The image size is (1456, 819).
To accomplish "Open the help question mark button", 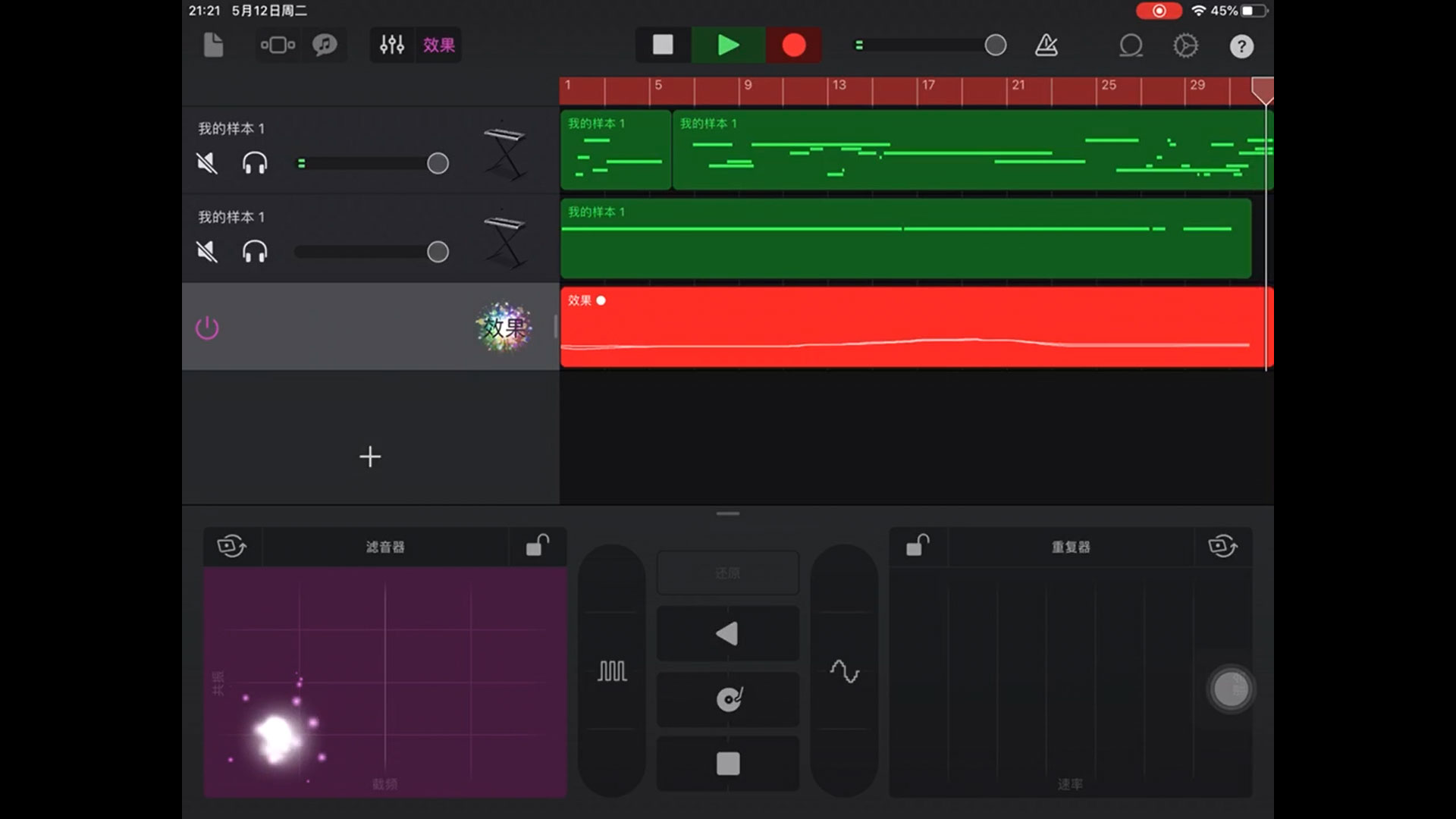I will pos(1241,46).
